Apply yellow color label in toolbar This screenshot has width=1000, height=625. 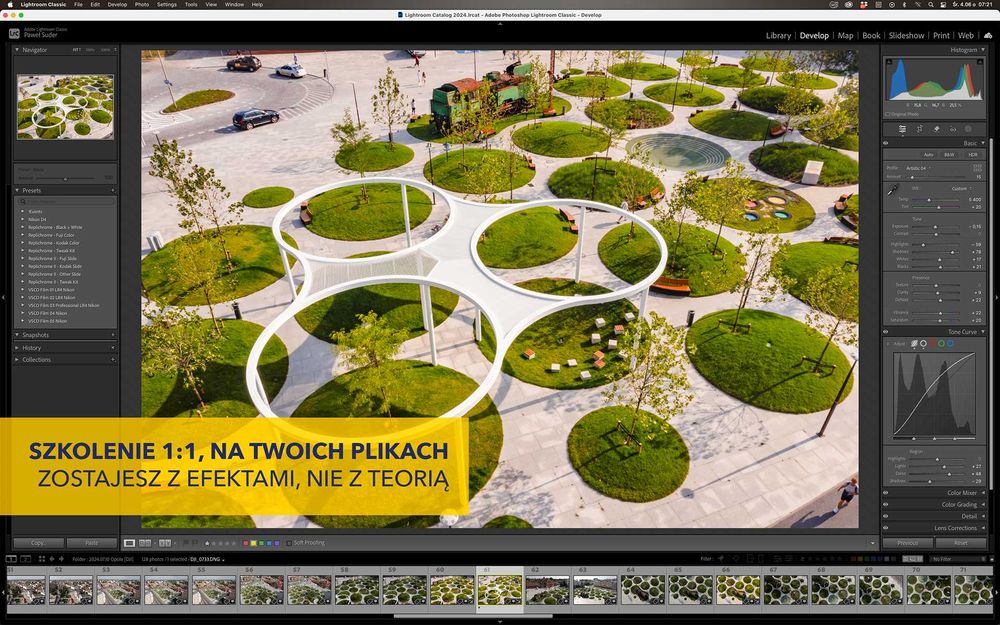[x=253, y=543]
